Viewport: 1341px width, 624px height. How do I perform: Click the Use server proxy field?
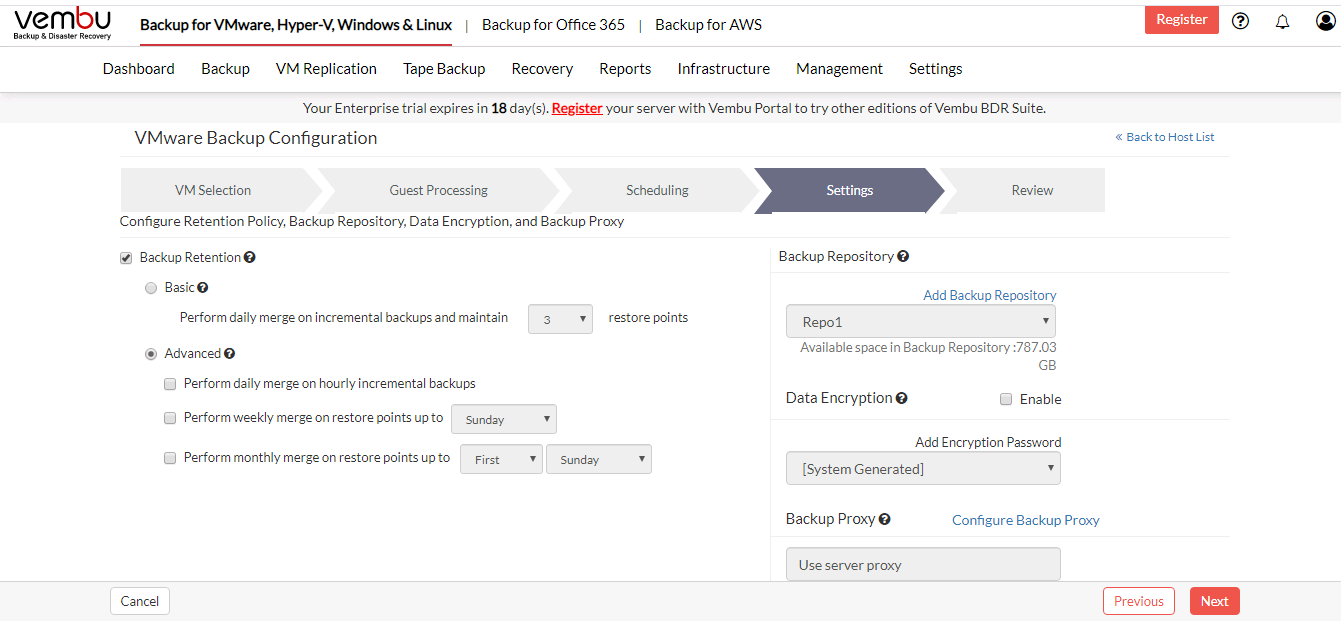pyautogui.click(x=923, y=564)
